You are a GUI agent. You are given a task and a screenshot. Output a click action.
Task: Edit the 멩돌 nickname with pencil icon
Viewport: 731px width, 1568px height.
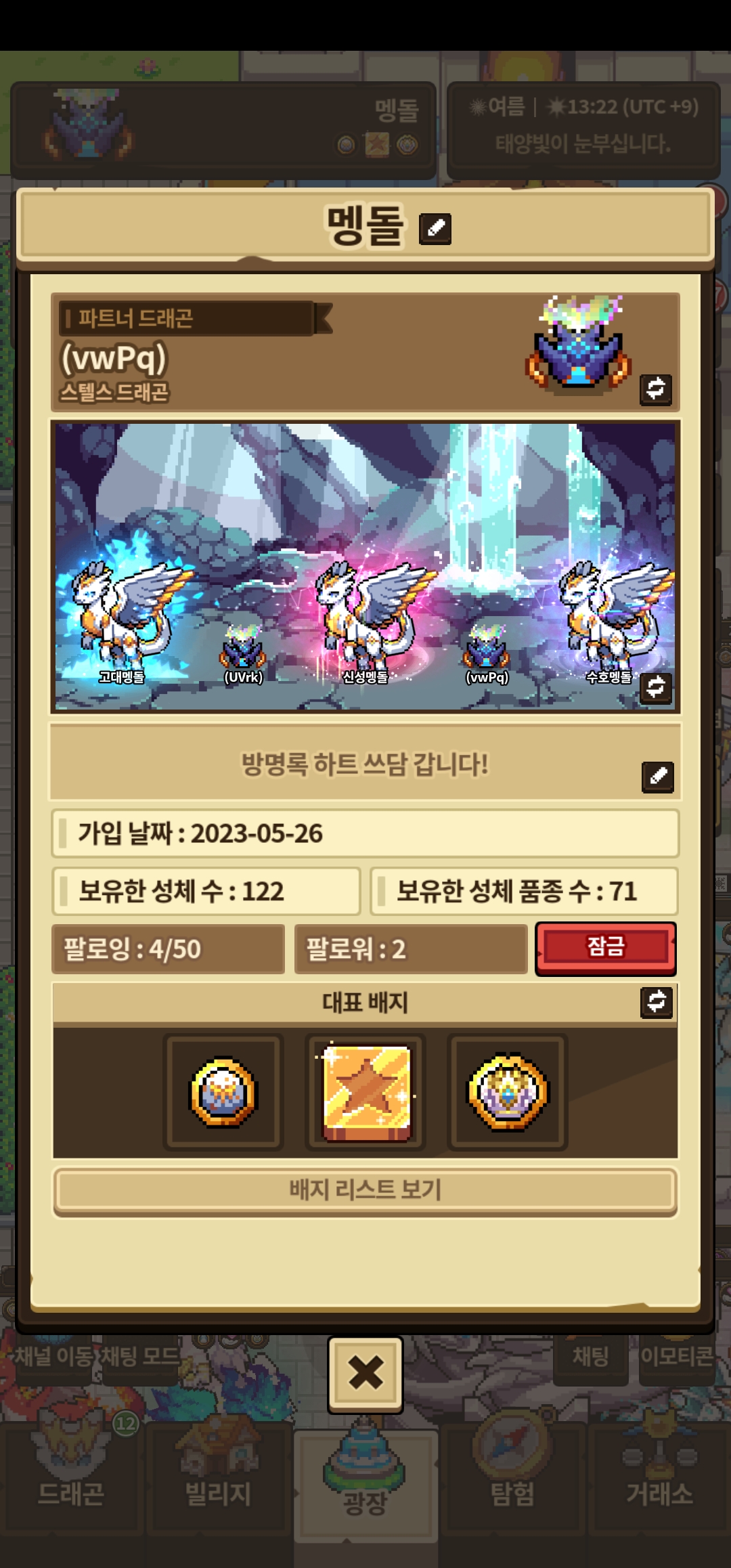pos(435,228)
